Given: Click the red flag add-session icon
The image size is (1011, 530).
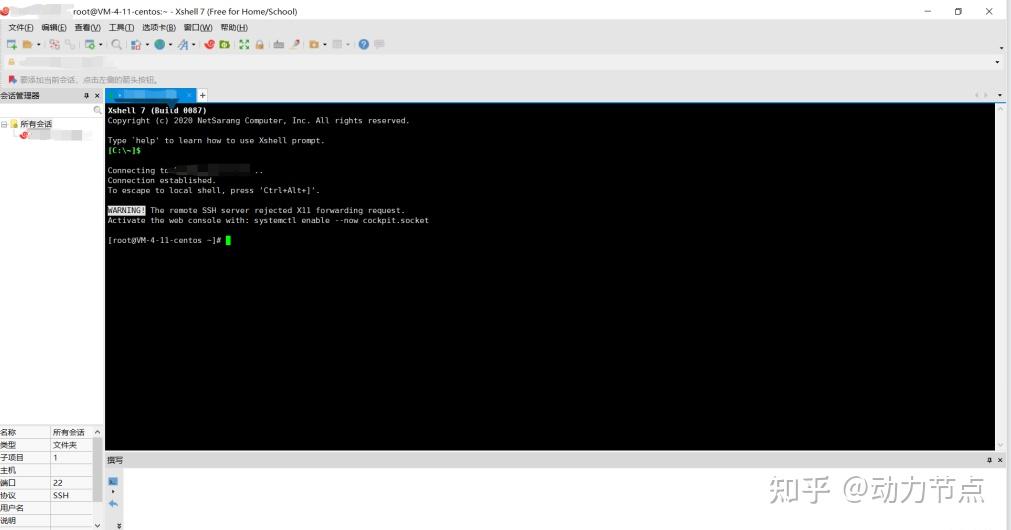Looking at the screenshot, I should pyautogui.click(x=12, y=79).
